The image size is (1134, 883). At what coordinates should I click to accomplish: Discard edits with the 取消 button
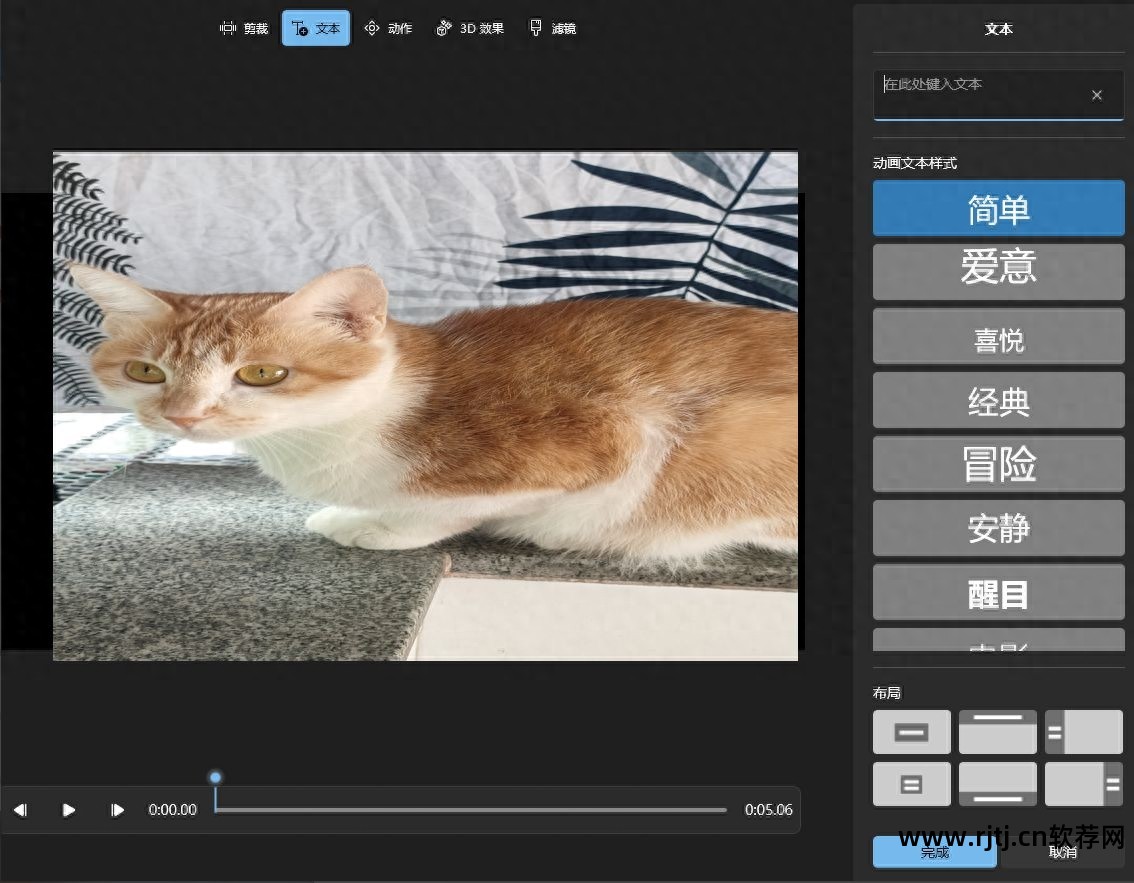[x=1062, y=852]
